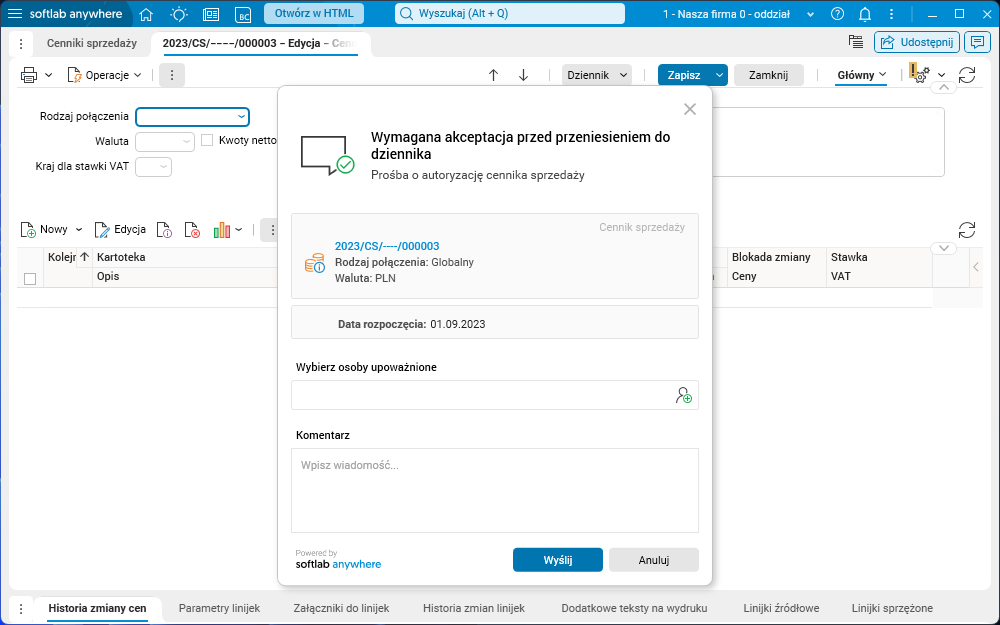Expand the Operacje menu
The height and width of the screenshot is (625, 1000).
point(105,75)
